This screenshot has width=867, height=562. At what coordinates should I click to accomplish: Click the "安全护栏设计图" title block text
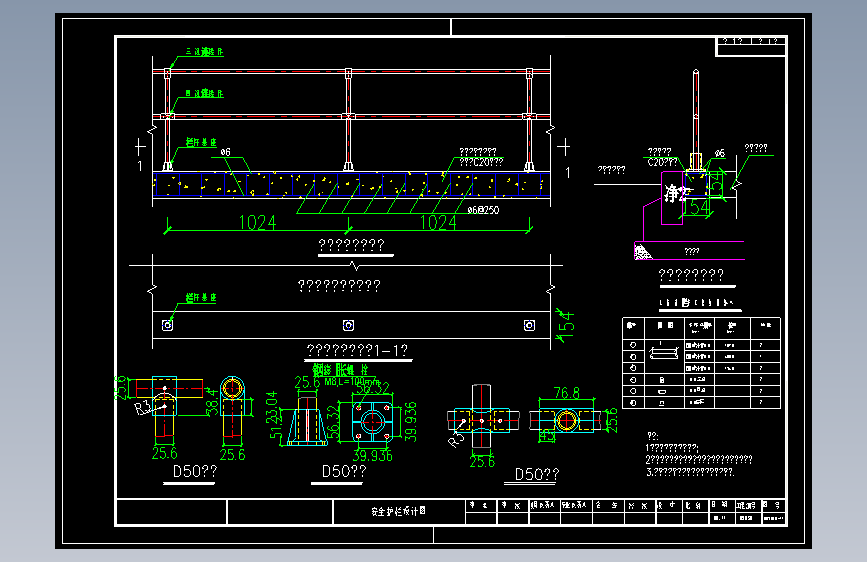click(398, 511)
